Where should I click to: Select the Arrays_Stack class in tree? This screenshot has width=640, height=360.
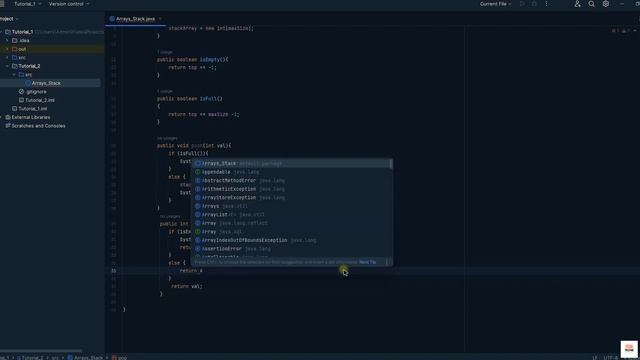pos(46,83)
